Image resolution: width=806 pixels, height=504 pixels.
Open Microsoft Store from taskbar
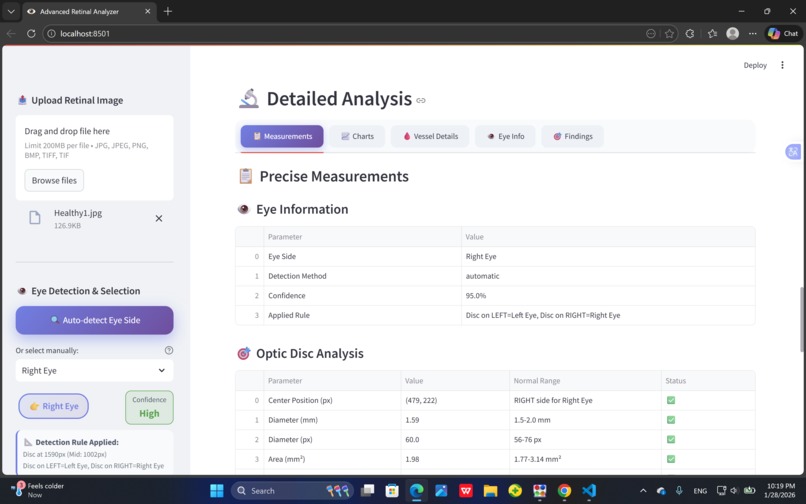tap(392, 491)
